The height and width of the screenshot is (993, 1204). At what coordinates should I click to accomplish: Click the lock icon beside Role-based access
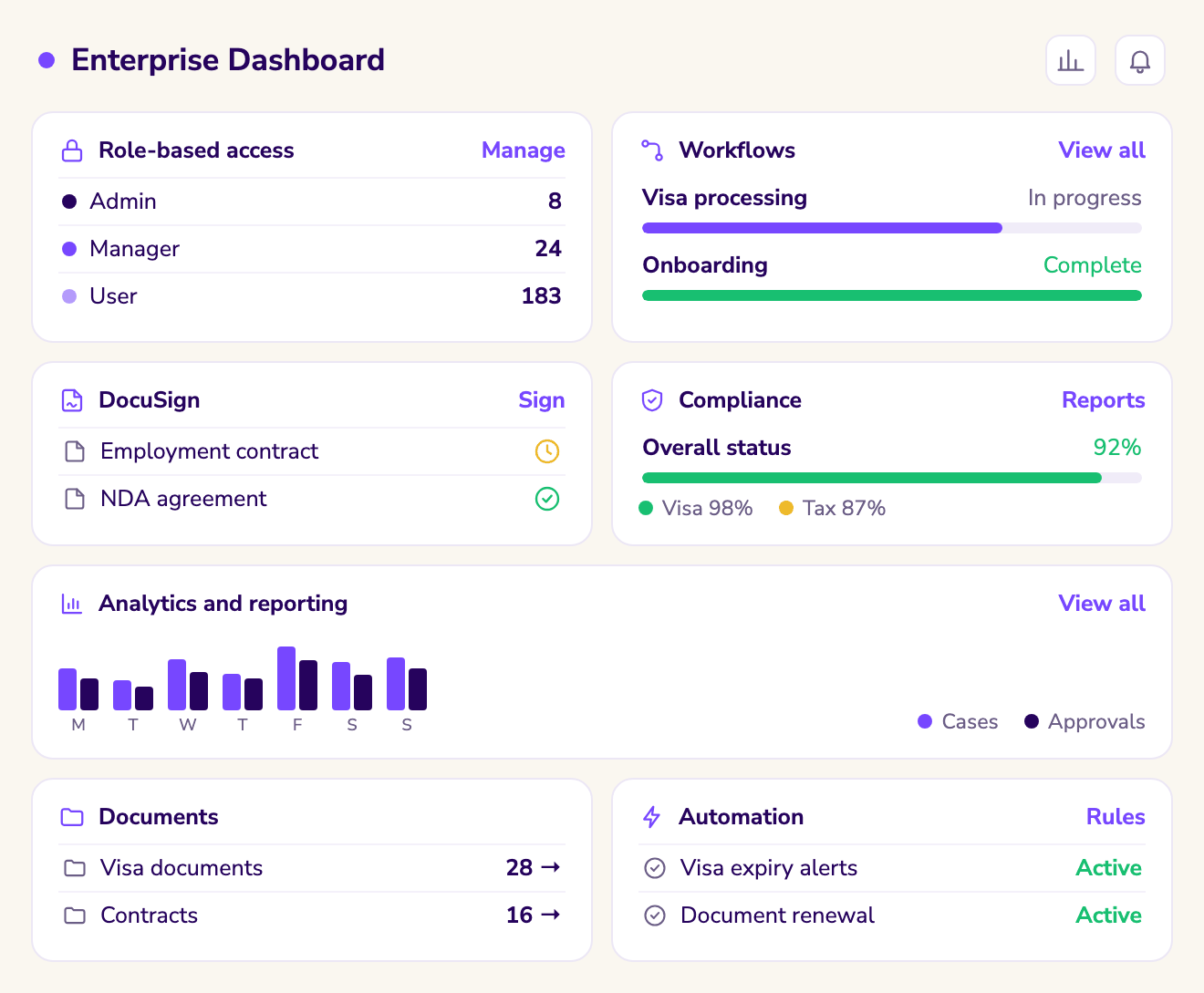[x=72, y=150]
